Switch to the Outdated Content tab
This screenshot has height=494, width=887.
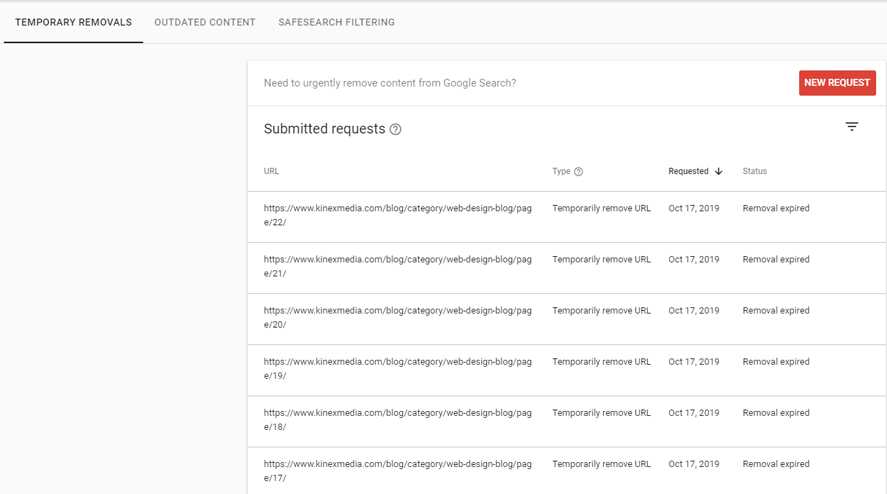pos(205,22)
